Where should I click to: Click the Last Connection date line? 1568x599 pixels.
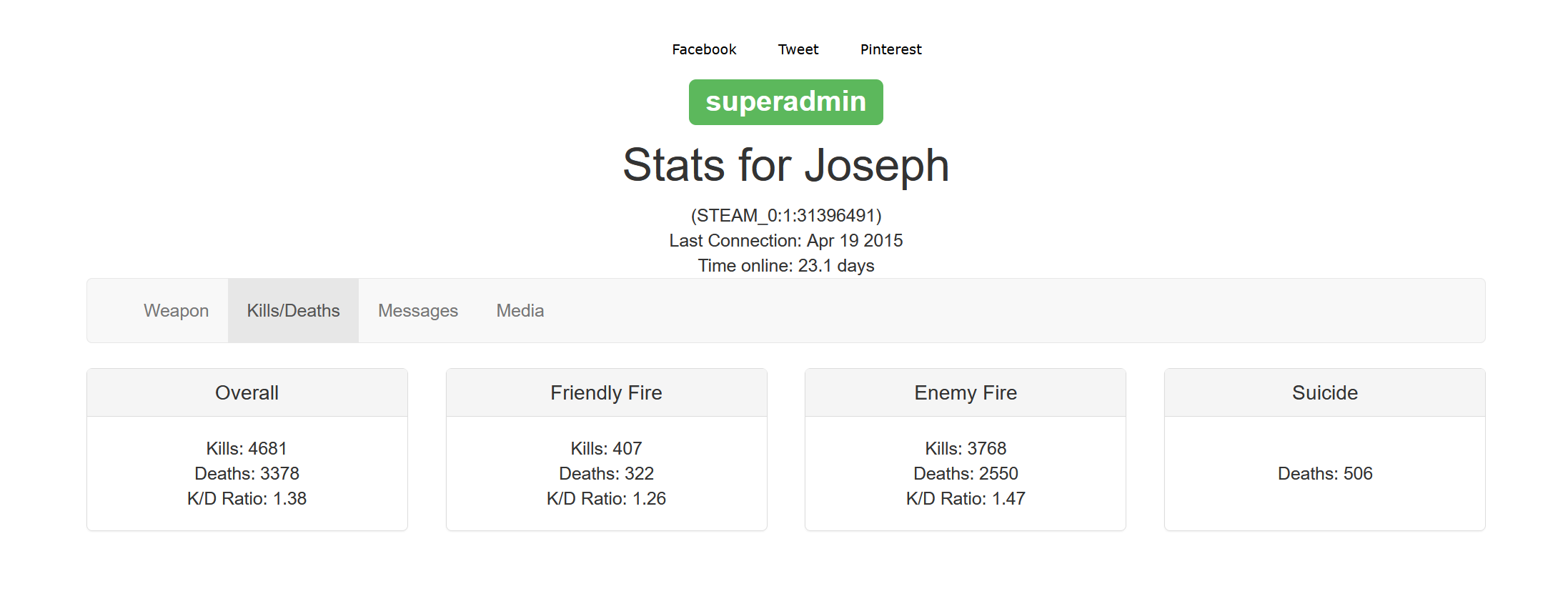[785, 241]
